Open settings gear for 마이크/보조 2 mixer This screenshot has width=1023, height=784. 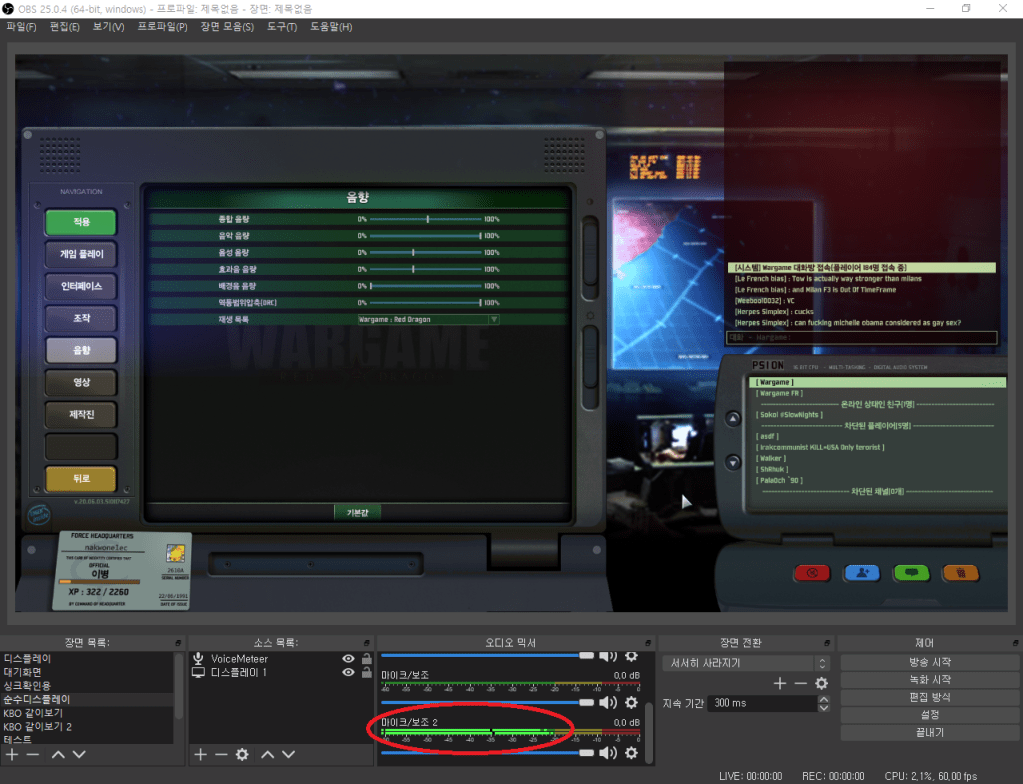(631, 752)
